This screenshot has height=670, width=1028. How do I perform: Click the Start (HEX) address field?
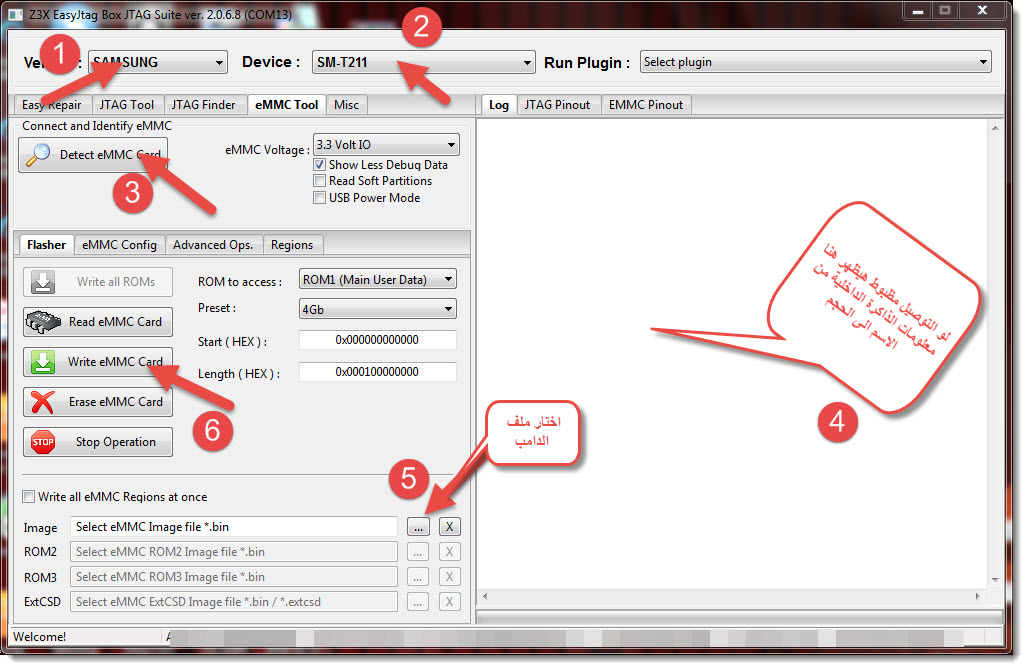click(x=377, y=340)
